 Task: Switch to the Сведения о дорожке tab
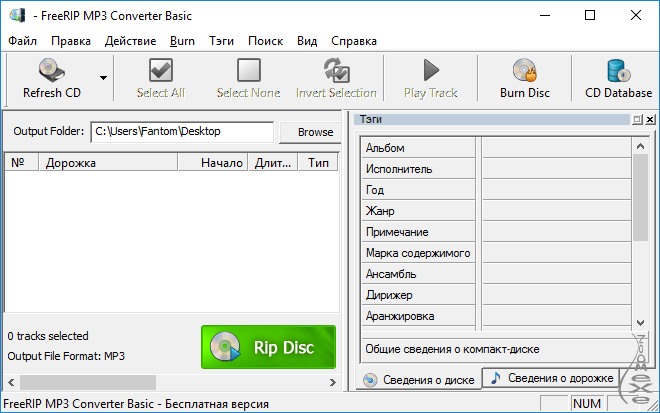point(552,378)
